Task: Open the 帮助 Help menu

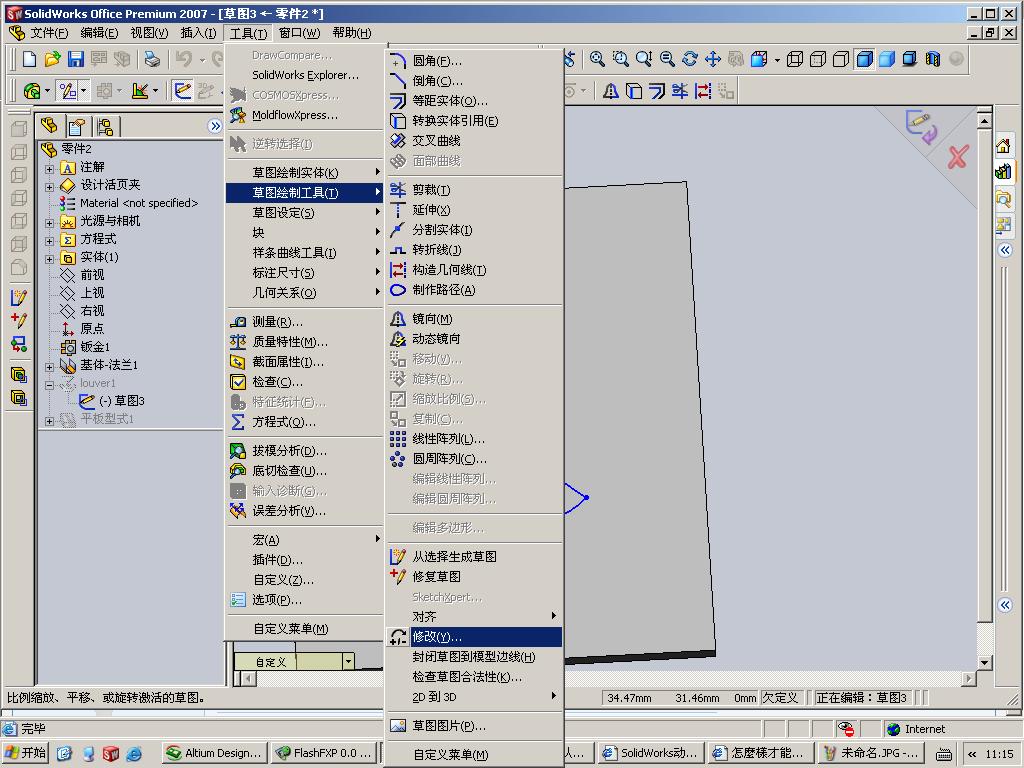Action: pyautogui.click(x=351, y=33)
